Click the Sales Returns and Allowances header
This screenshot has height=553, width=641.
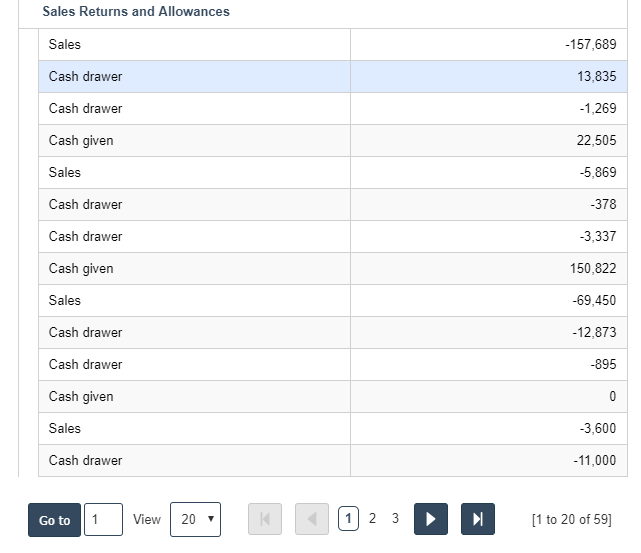(x=136, y=12)
